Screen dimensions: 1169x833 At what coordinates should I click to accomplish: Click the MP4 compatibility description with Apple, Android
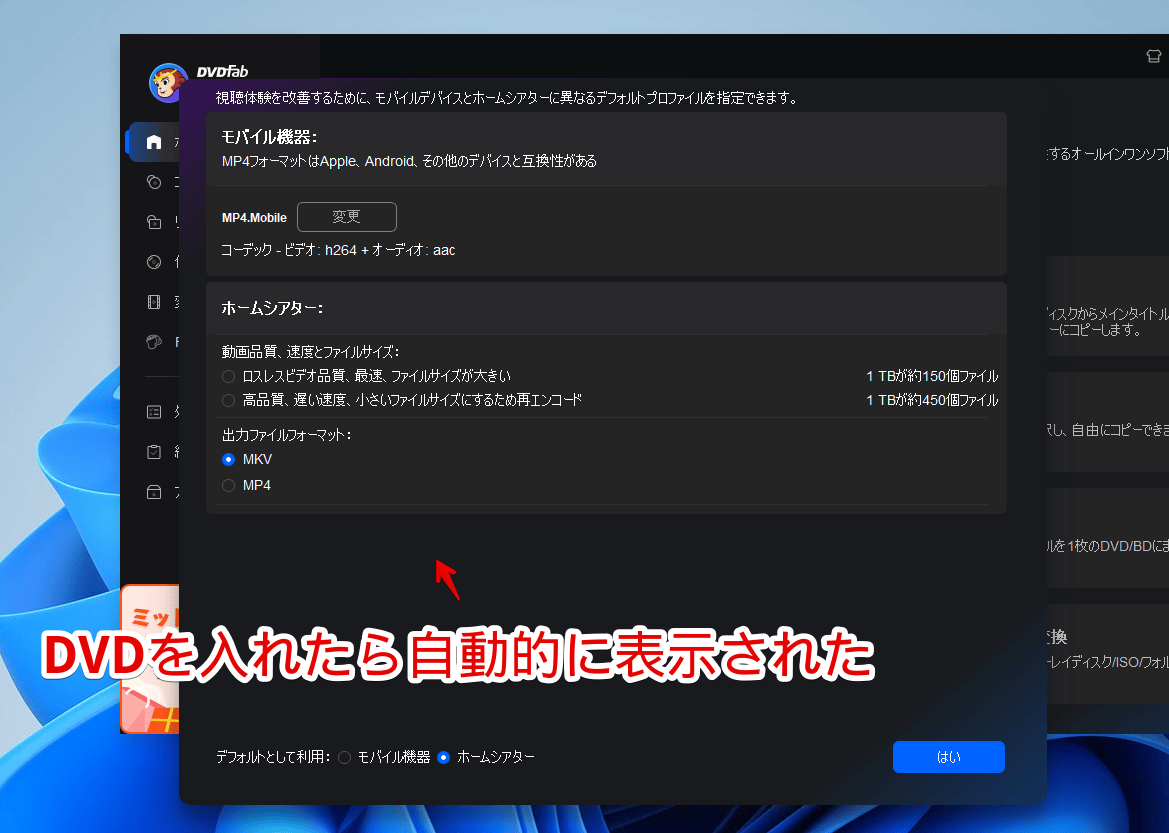point(409,161)
